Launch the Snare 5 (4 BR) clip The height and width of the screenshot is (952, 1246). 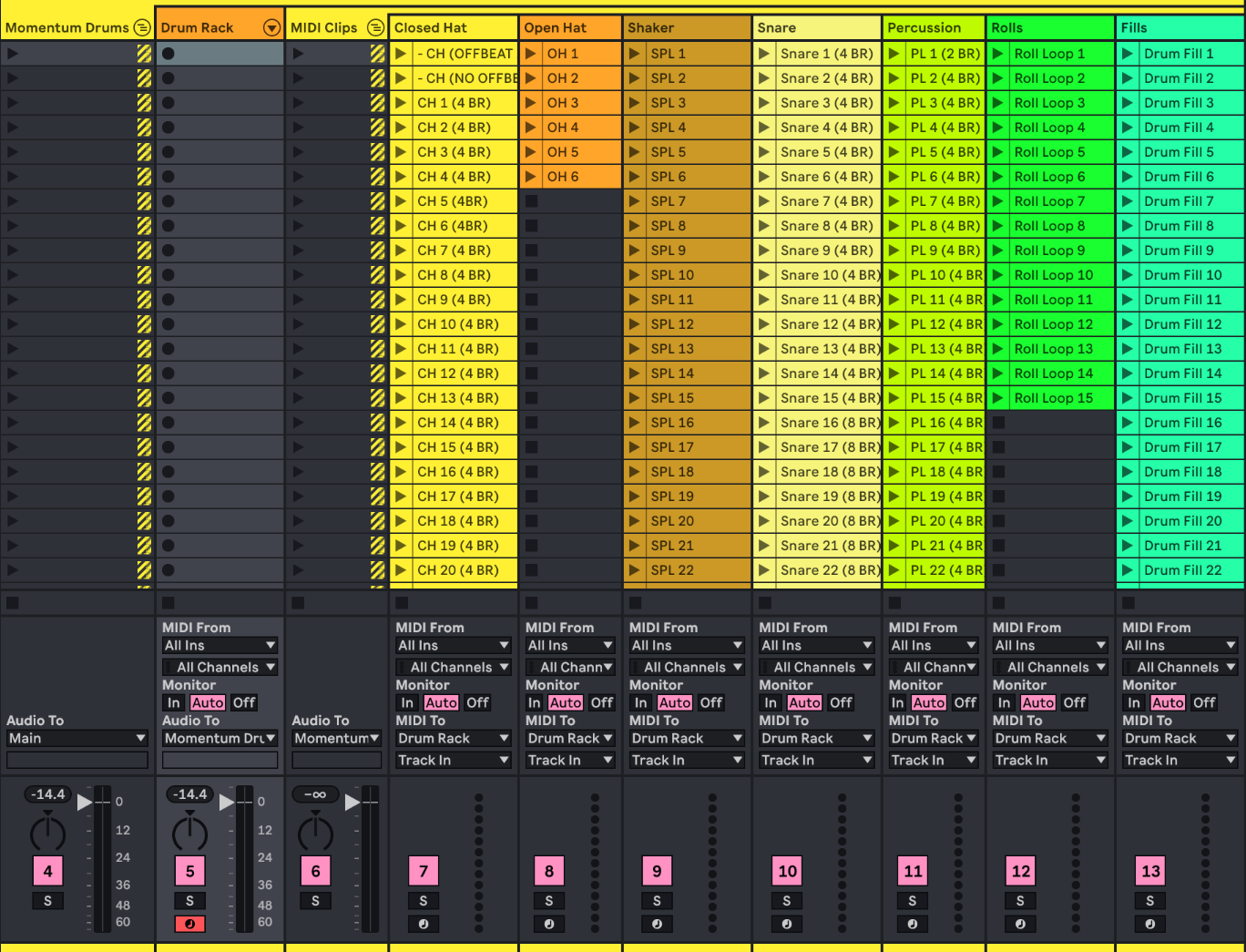click(x=817, y=152)
